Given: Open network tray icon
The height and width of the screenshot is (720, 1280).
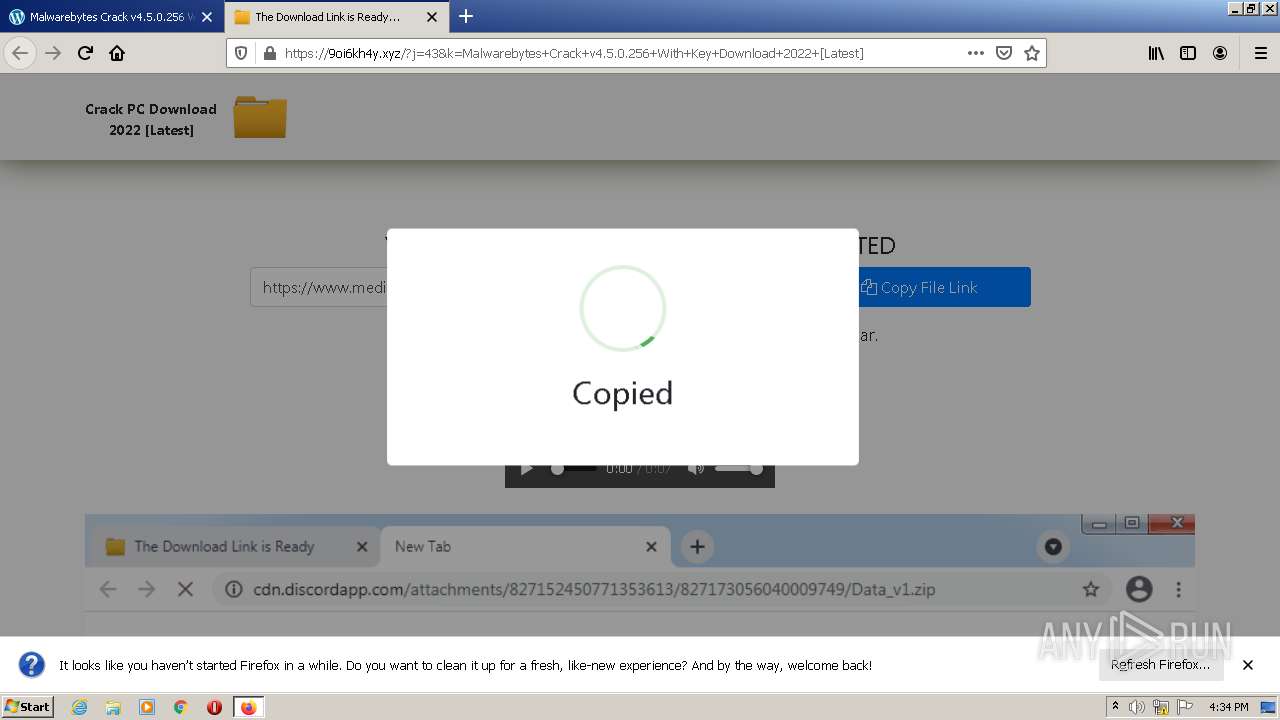Looking at the screenshot, I should tap(1161, 707).
